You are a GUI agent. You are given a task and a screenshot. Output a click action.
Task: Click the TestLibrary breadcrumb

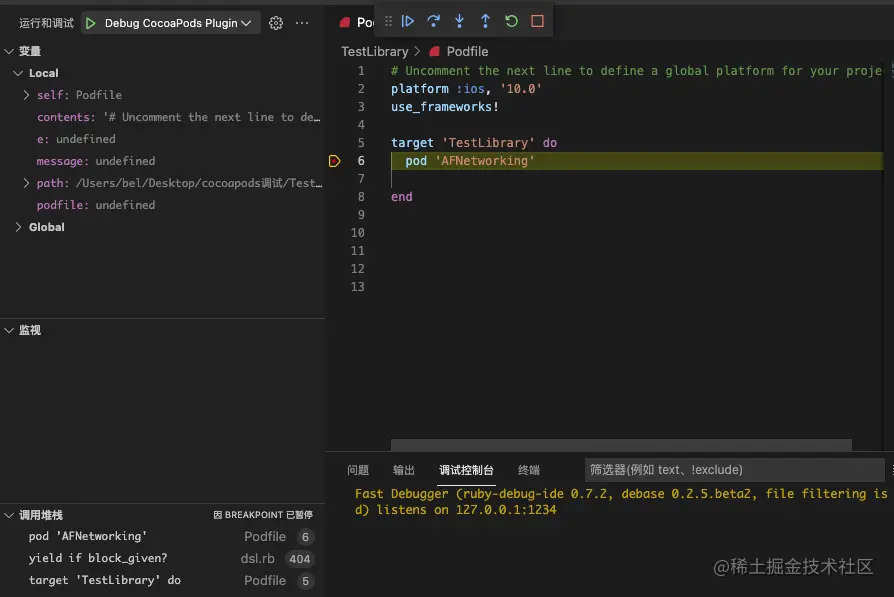tap(375, 51)
